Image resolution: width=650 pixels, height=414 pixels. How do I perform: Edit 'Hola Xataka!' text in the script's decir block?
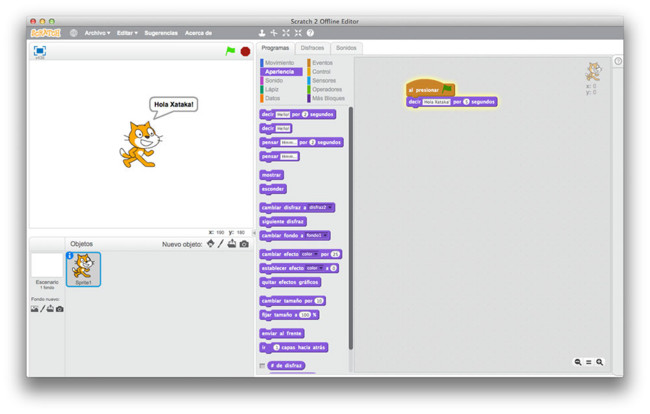pyautogui.click(x=437, y=102)
